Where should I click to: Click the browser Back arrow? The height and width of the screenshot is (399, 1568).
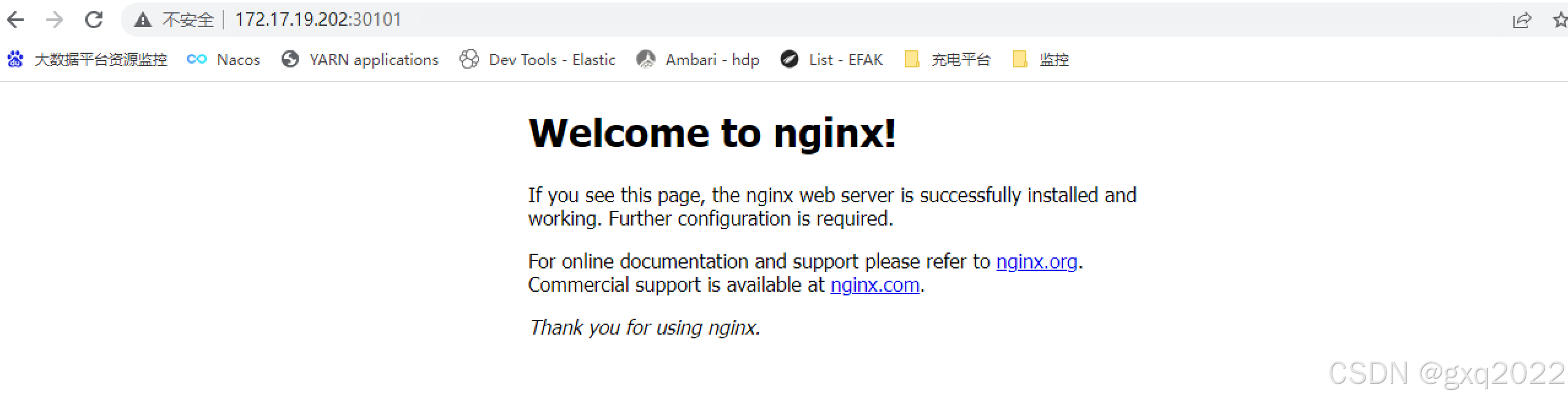(15, 20)
